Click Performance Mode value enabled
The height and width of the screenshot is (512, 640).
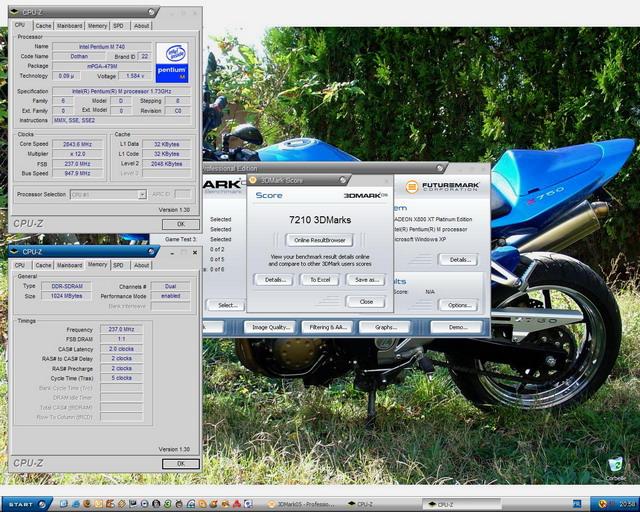pos(171,296)
